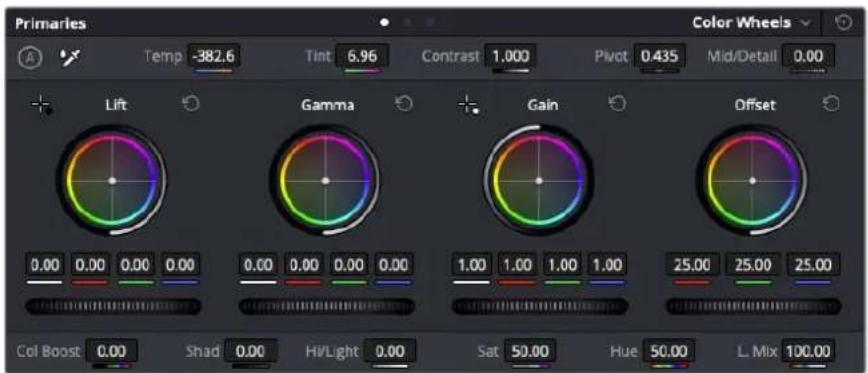The width and height of the screenshot is (868, 373).
Task: Click the Temp value field
Action: 214,56
